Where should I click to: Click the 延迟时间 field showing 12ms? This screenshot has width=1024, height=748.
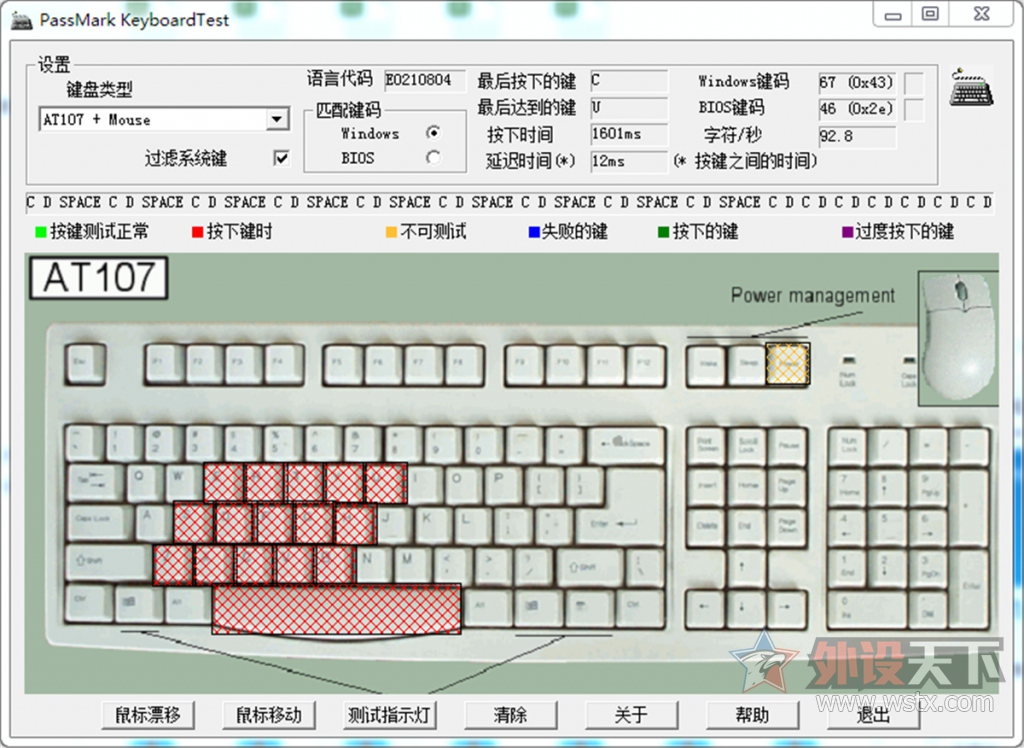(x=629, y=161)
